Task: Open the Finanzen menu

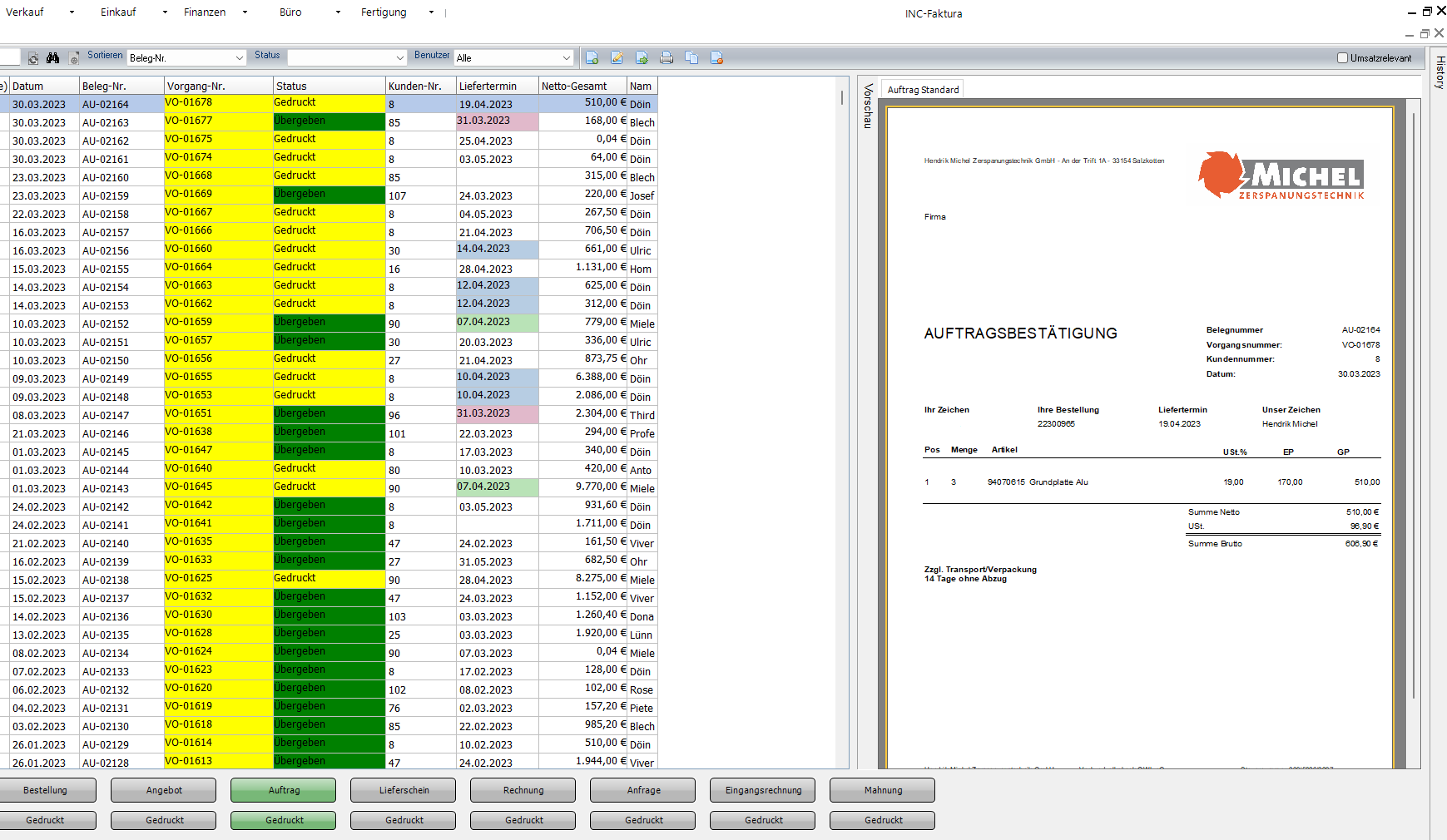Action: pyautogui.click(x=205, y=12)
